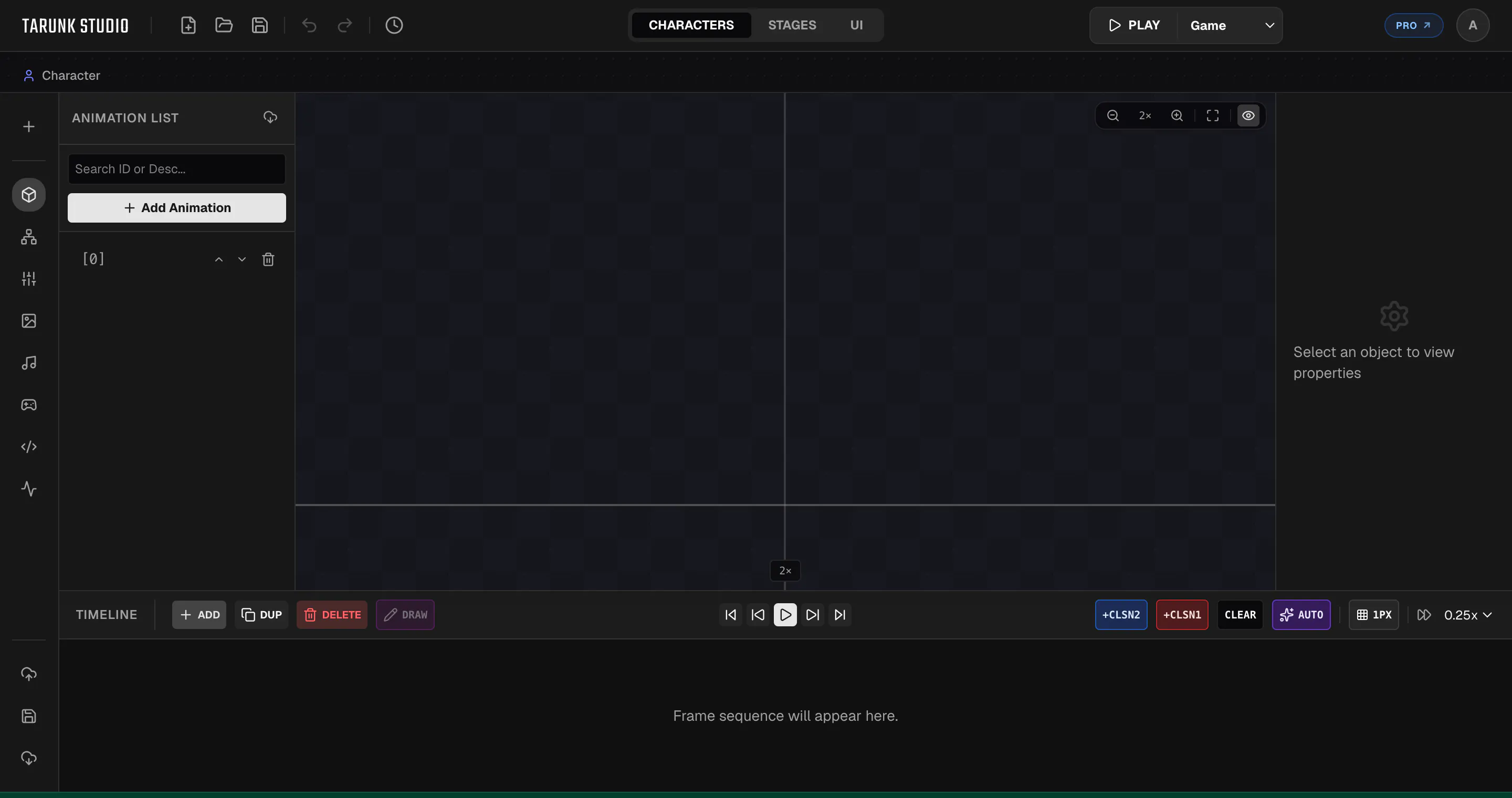Fit canvas with fullscreen icon

(x=1213, y=115)
